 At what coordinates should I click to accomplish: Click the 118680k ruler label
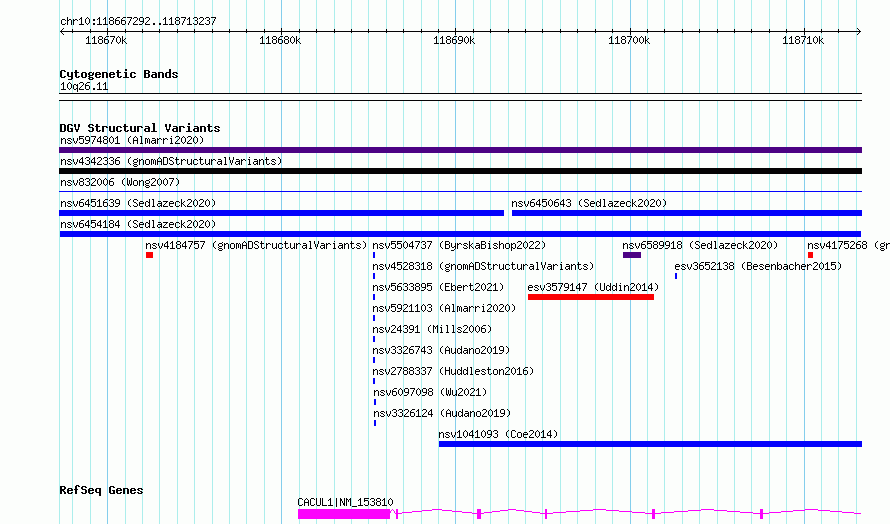[280, 40]
